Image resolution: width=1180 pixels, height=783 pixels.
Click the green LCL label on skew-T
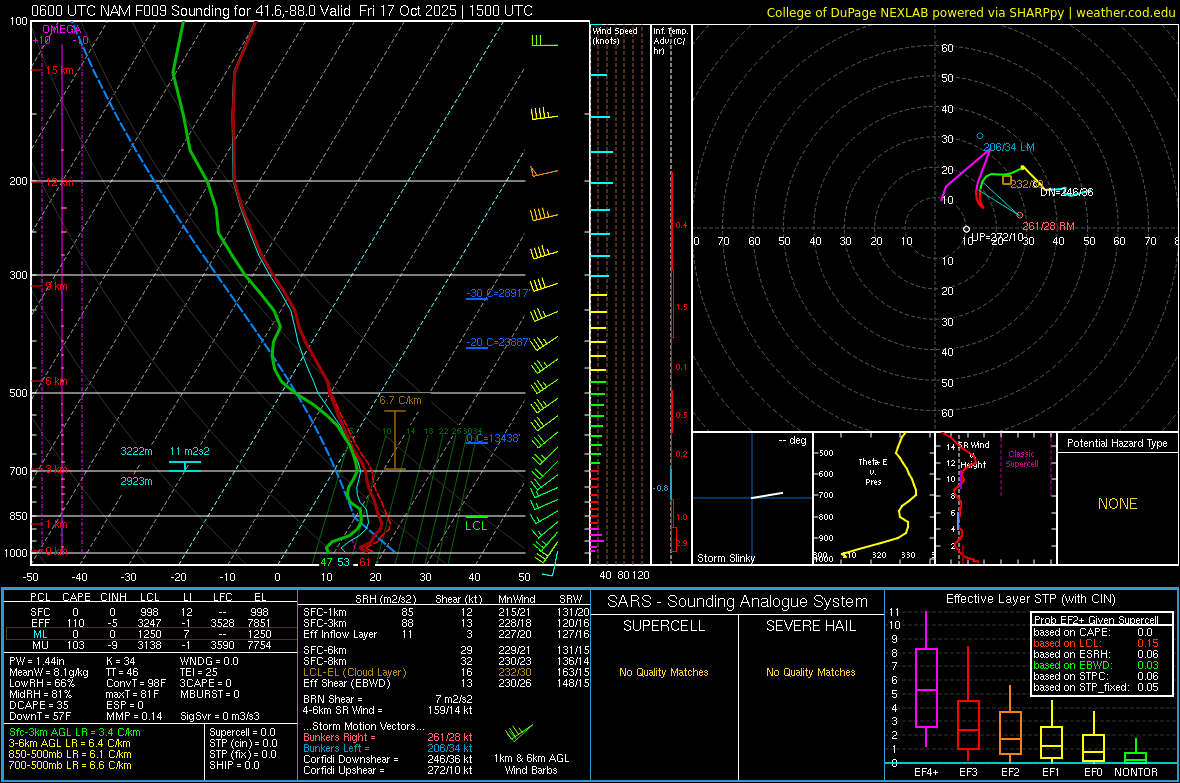click(476, 526)
